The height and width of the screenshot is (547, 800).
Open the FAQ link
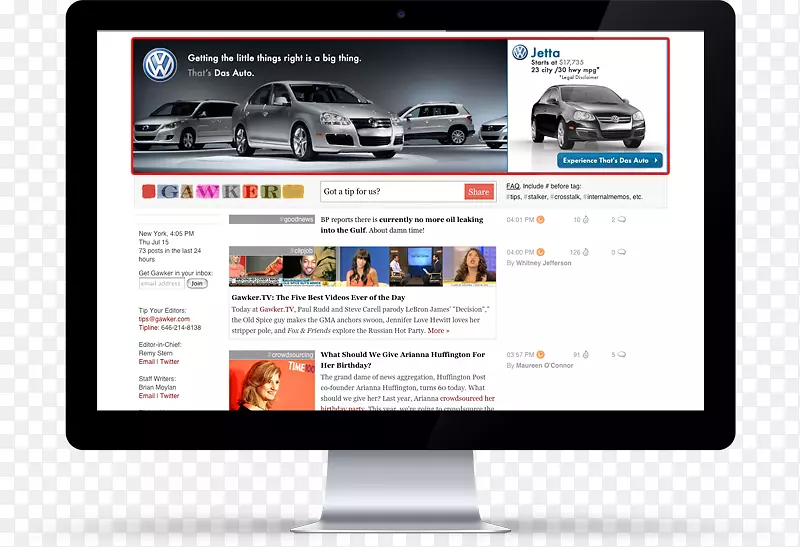(513, 186)
